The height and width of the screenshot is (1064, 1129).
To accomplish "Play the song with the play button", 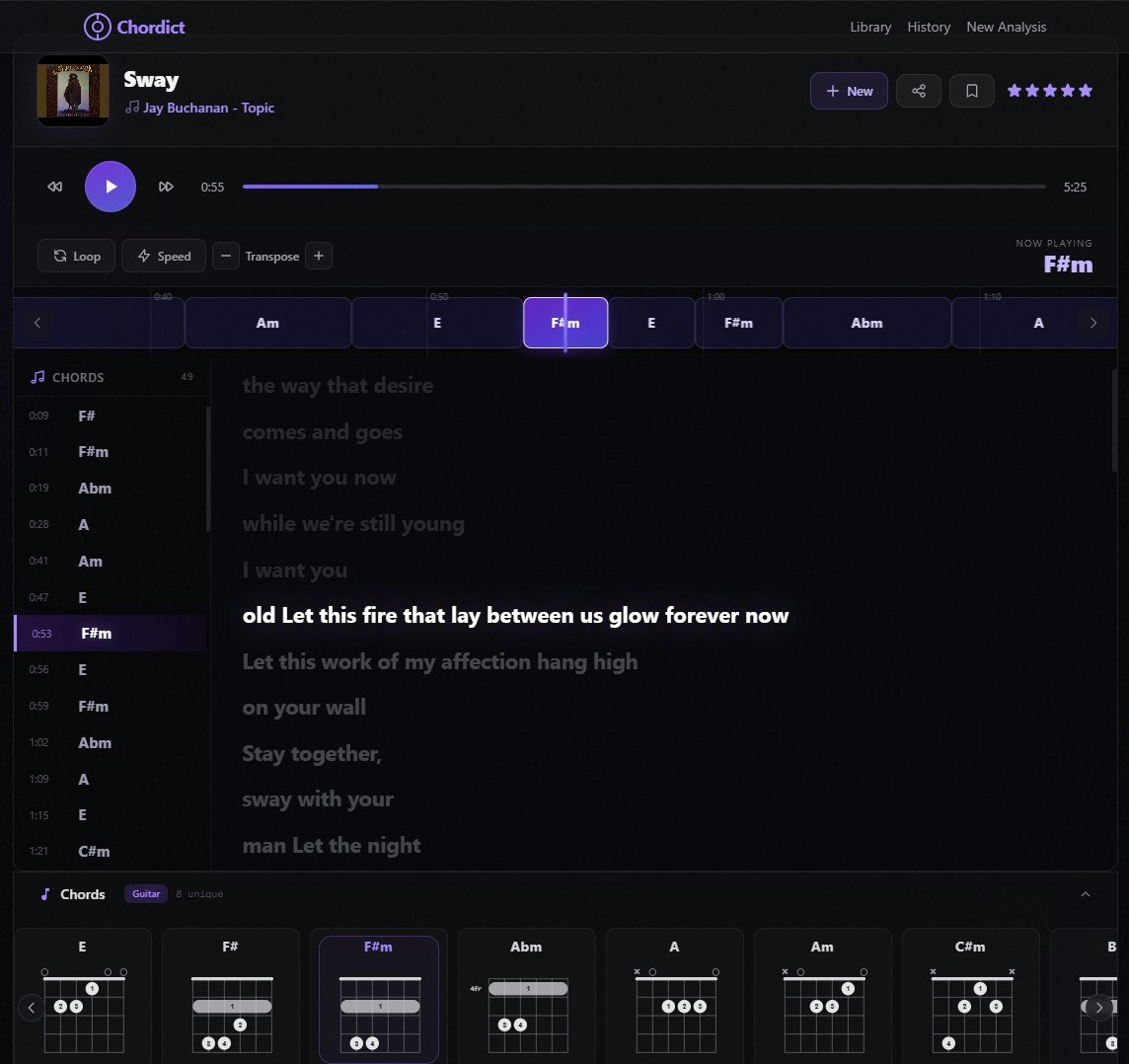I will coord(111,186).
